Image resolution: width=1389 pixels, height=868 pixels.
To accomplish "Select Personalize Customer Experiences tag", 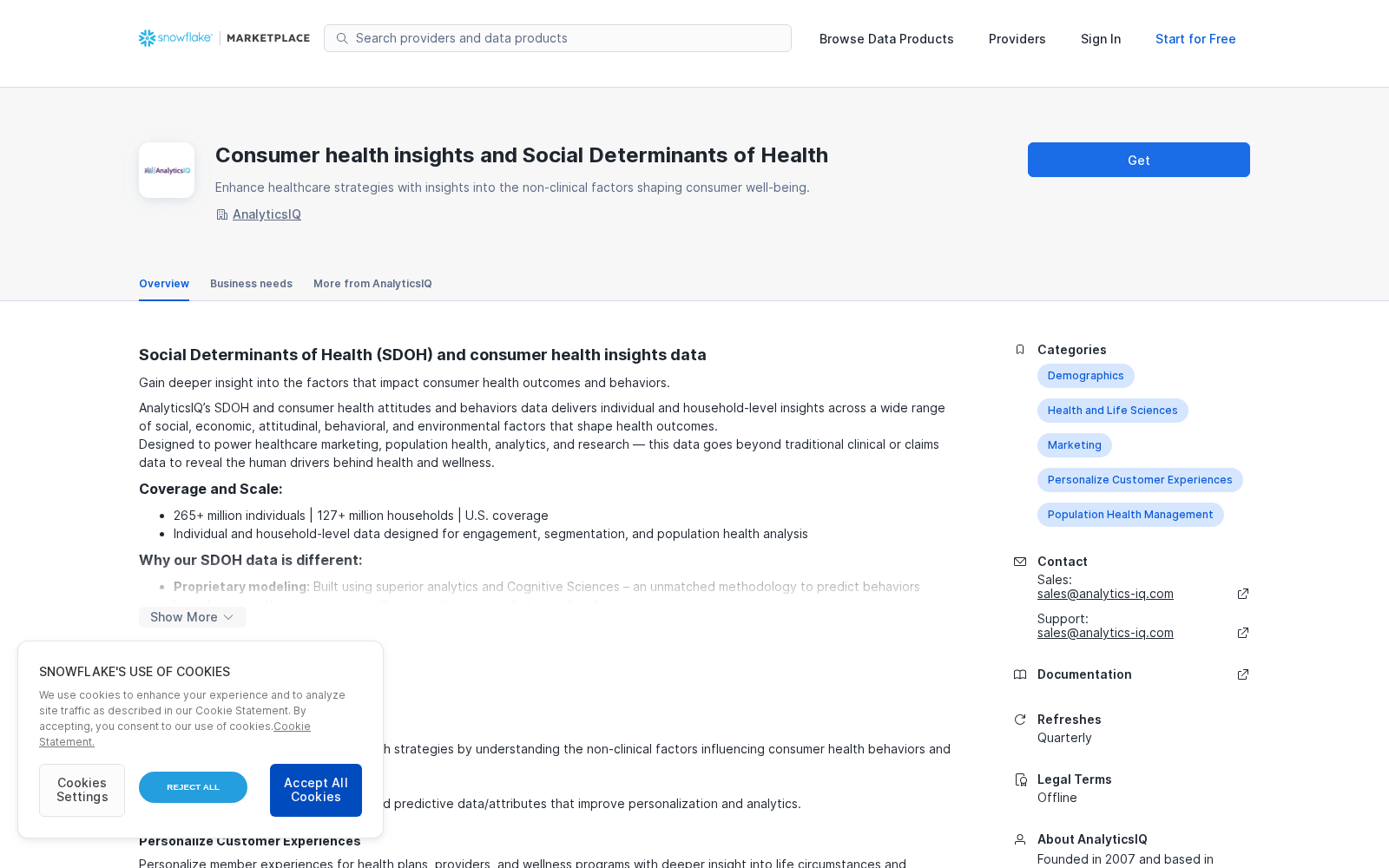I will [1140, 480].
